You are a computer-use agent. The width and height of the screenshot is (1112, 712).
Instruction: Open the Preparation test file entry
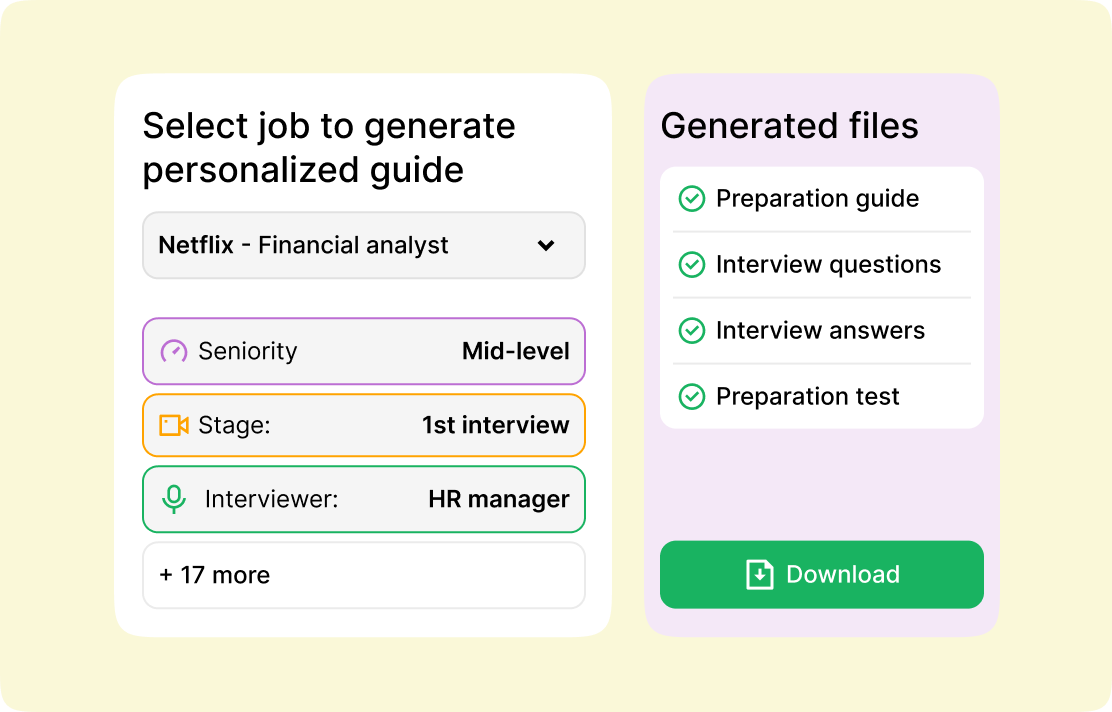tap(822, 396)
